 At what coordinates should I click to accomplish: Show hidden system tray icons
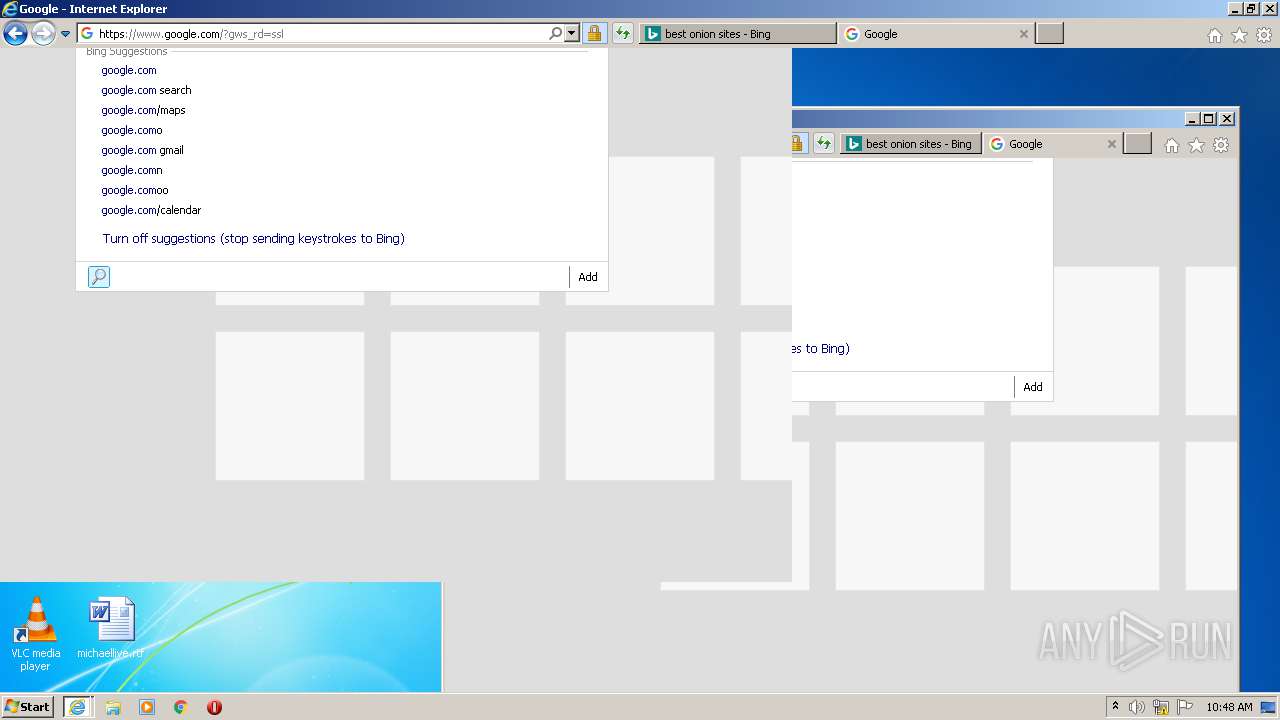pos(1115,707)
